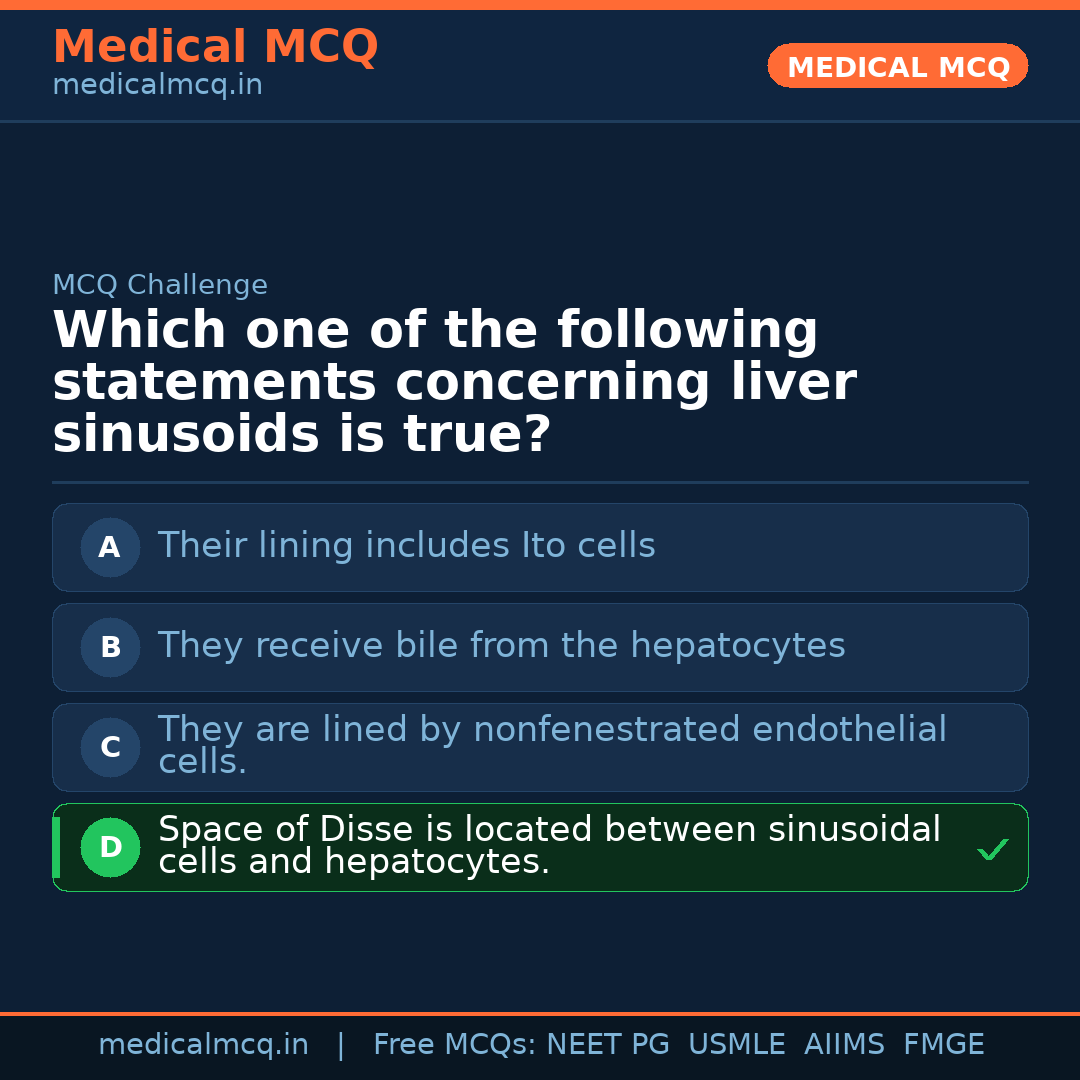Open medicalmcq.in link in the footer

(203, 1045)
